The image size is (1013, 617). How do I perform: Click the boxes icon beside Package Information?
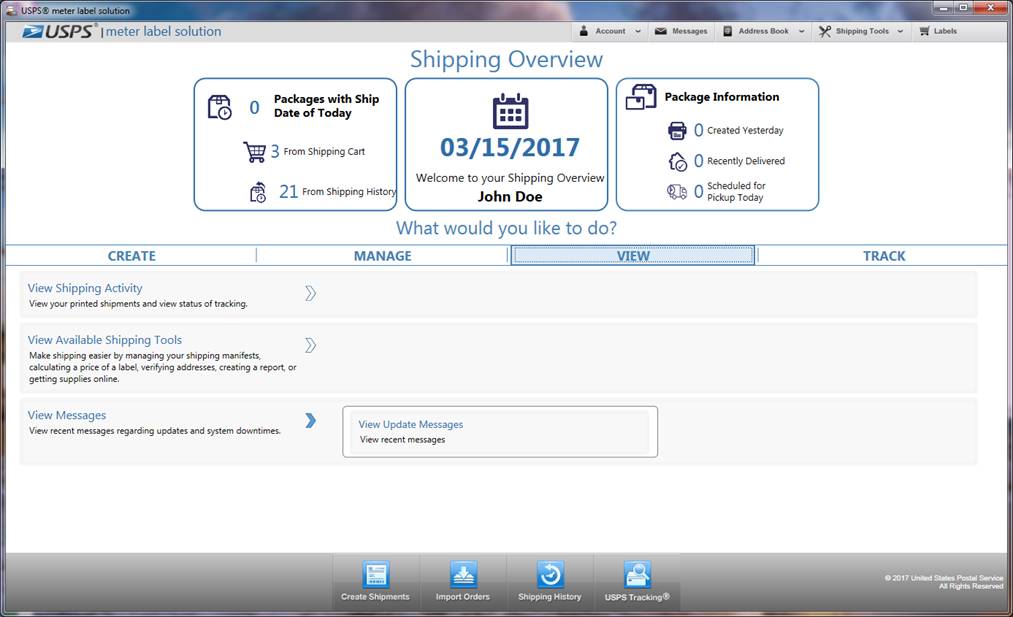point(641,98)
